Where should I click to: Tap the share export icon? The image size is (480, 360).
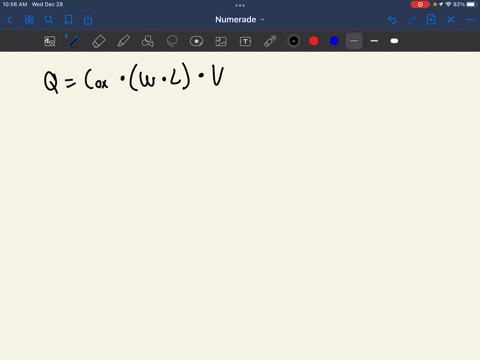[x=88, y=20]
